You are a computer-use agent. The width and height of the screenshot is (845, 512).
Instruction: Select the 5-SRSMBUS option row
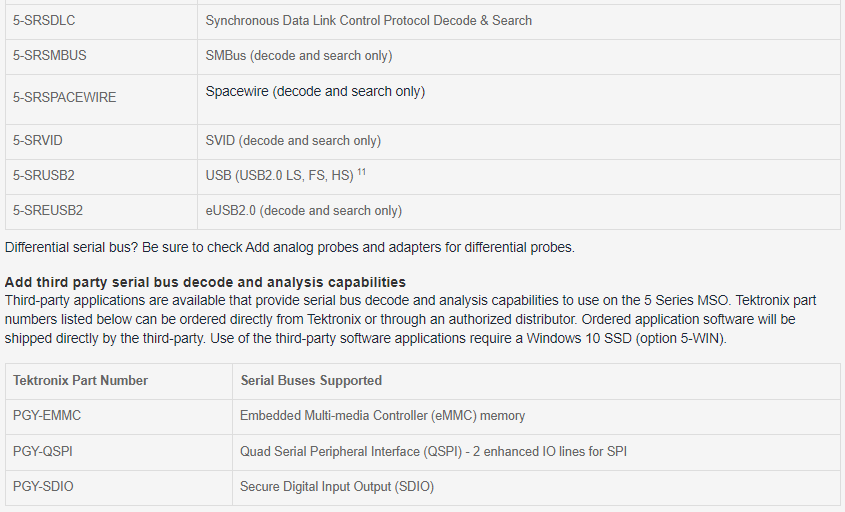point(422,56)
